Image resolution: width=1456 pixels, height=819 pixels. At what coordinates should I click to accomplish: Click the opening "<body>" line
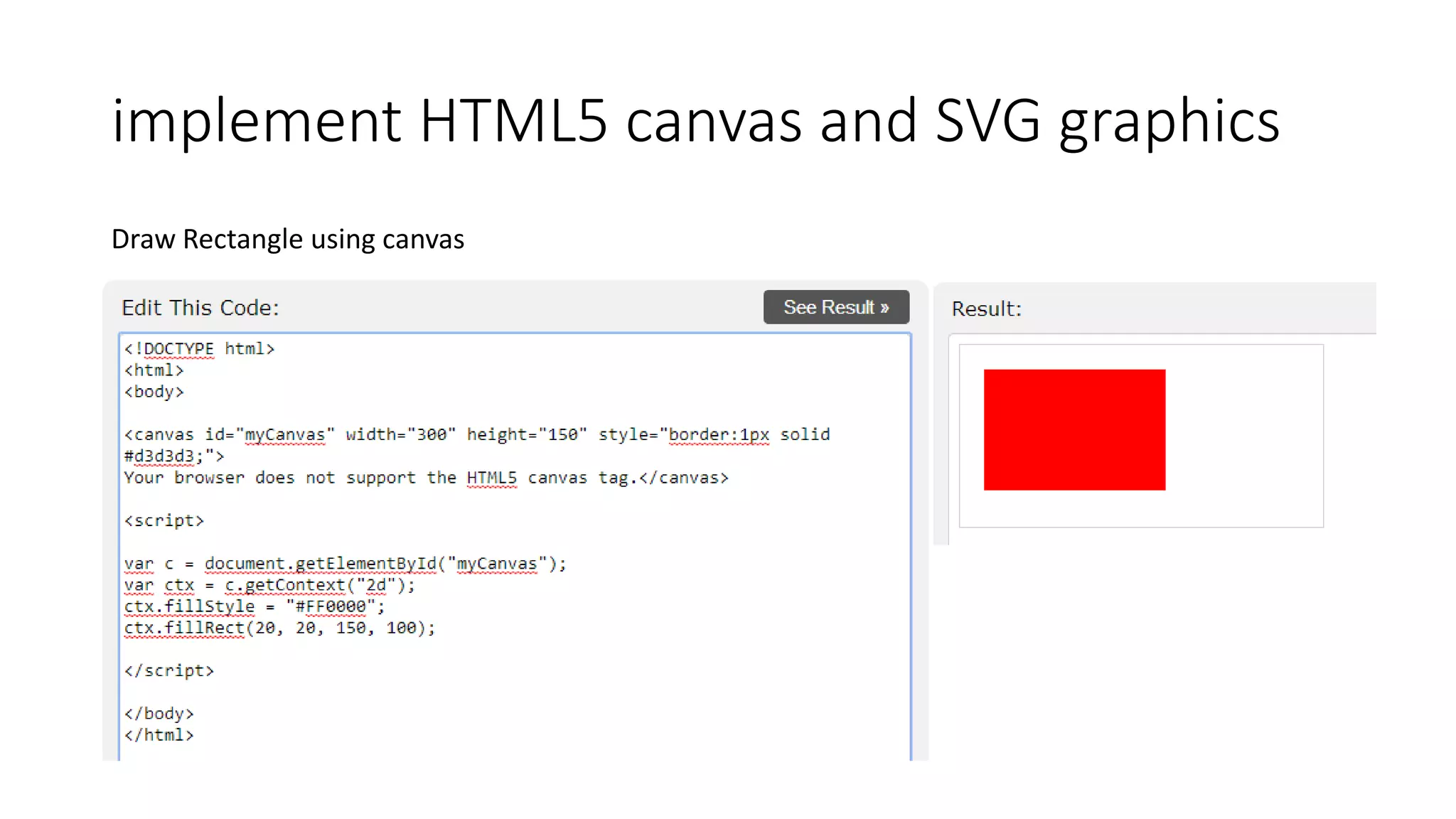point(154,392)
